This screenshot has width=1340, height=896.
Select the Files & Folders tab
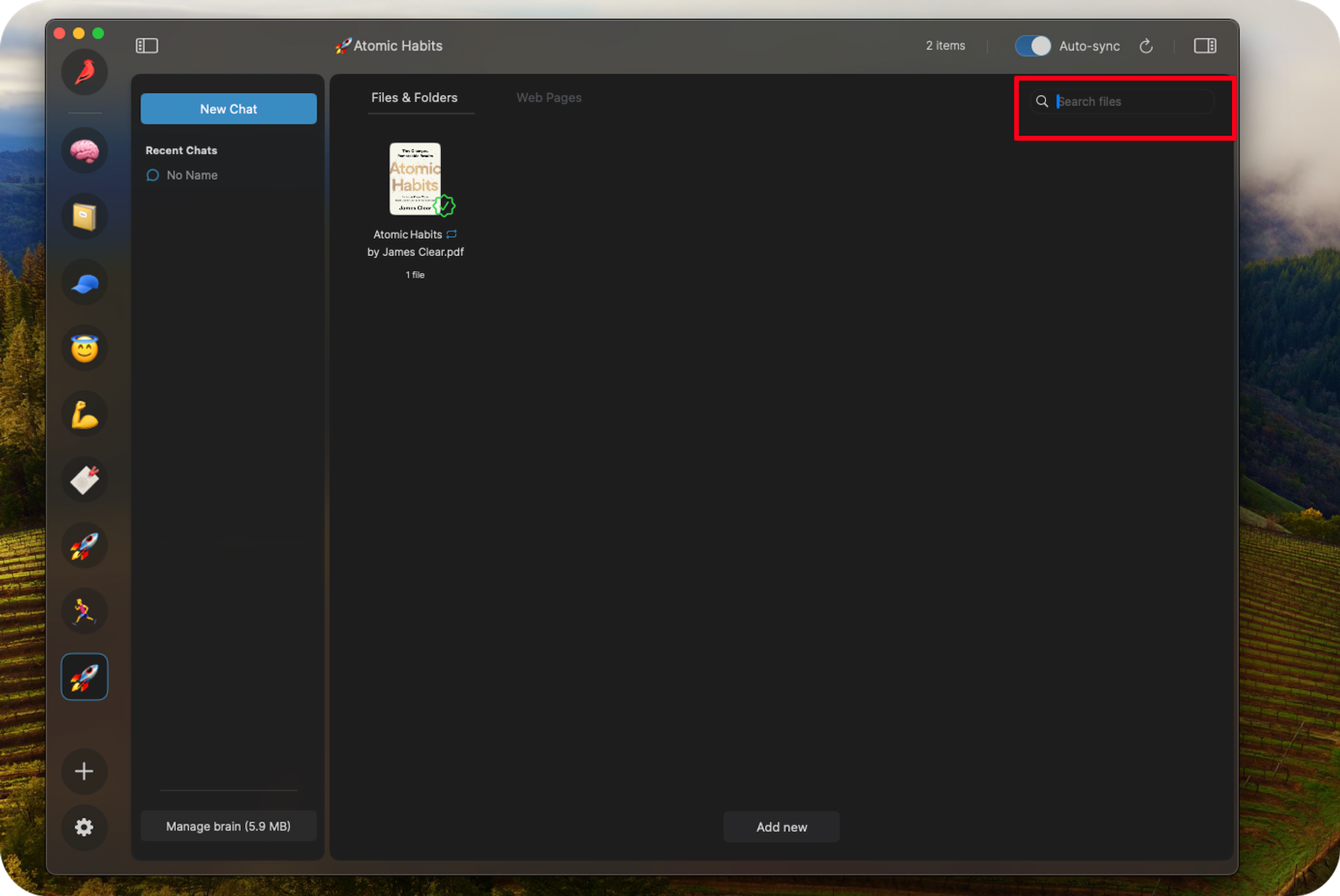coord(413,97)
